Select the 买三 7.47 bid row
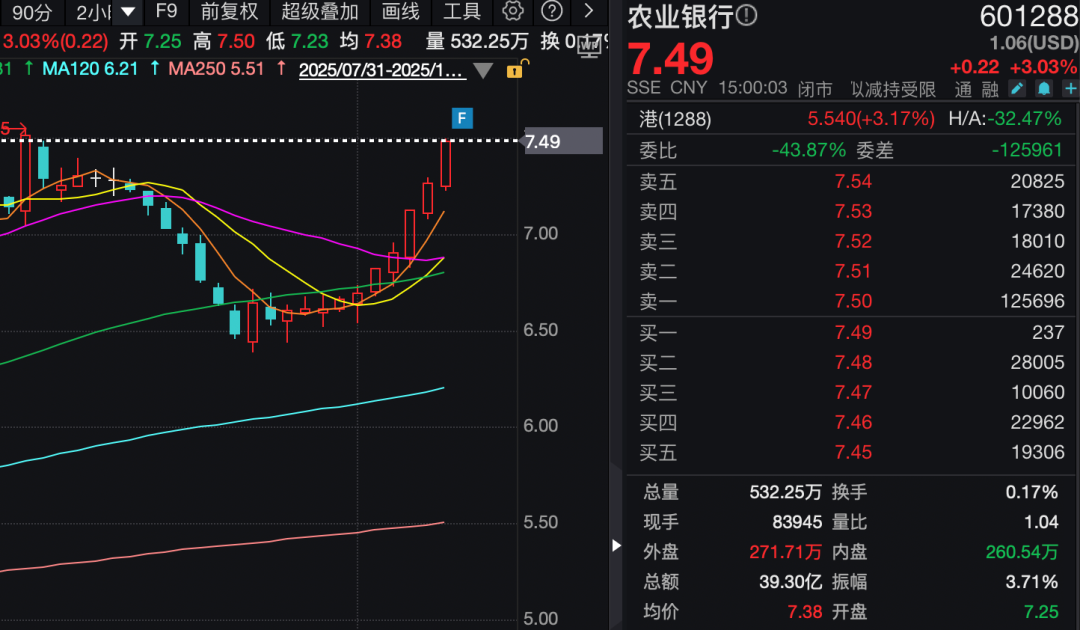 851,392
